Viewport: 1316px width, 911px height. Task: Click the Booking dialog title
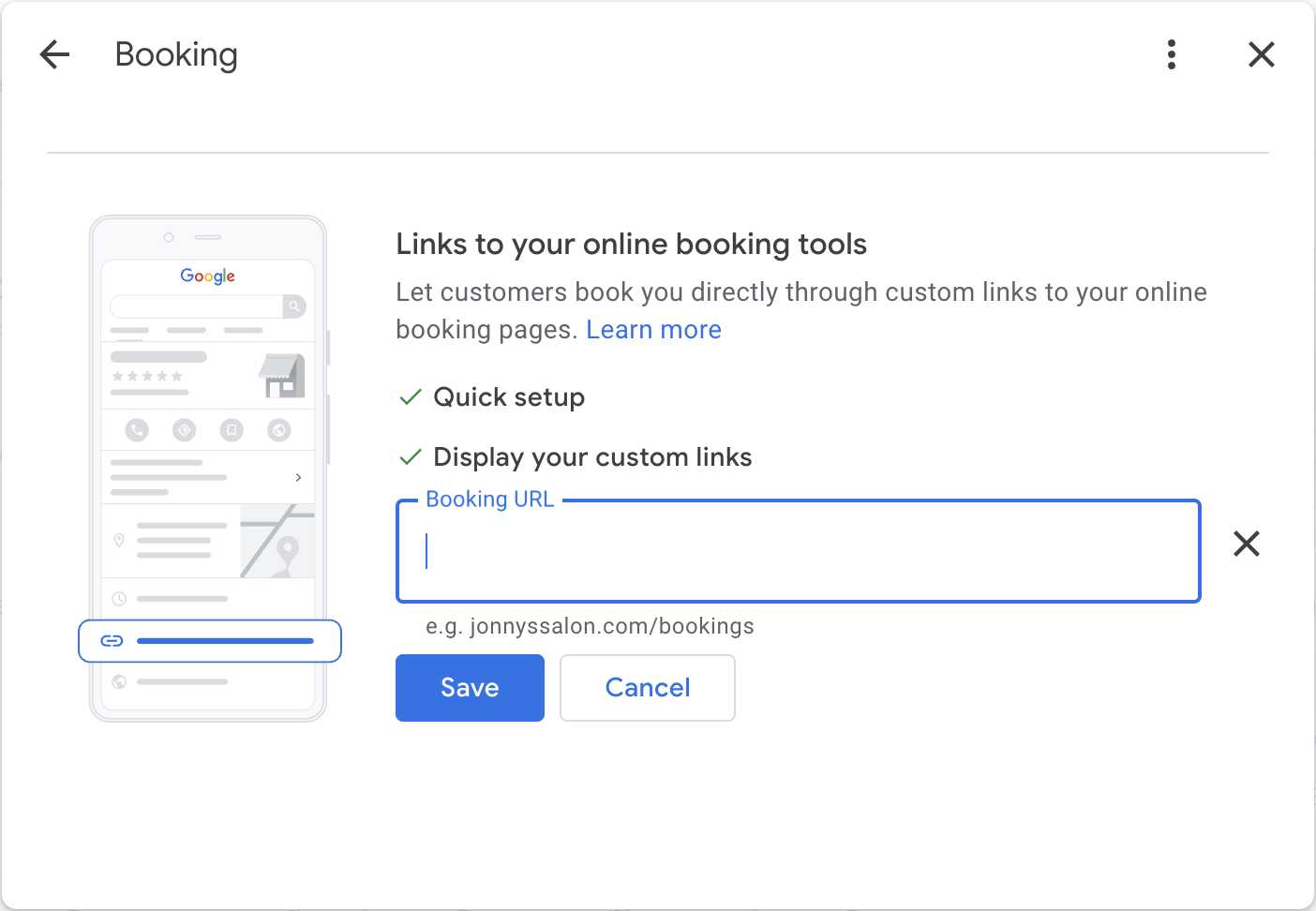(x=176, y=55)
